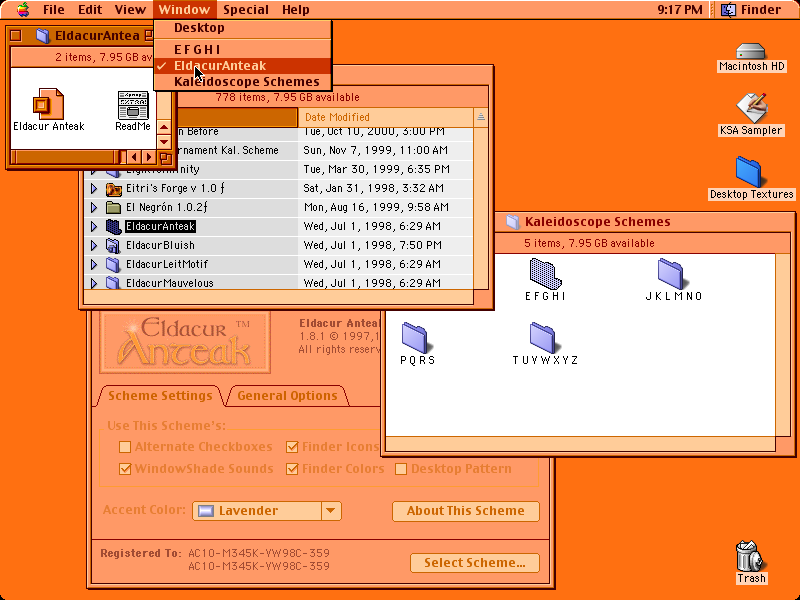Image resolution: width=800 pixels, height=600 pixels.
Task: Click the El Negrón 1.0.2f folder icon
Action: click(x=113, y=208)
